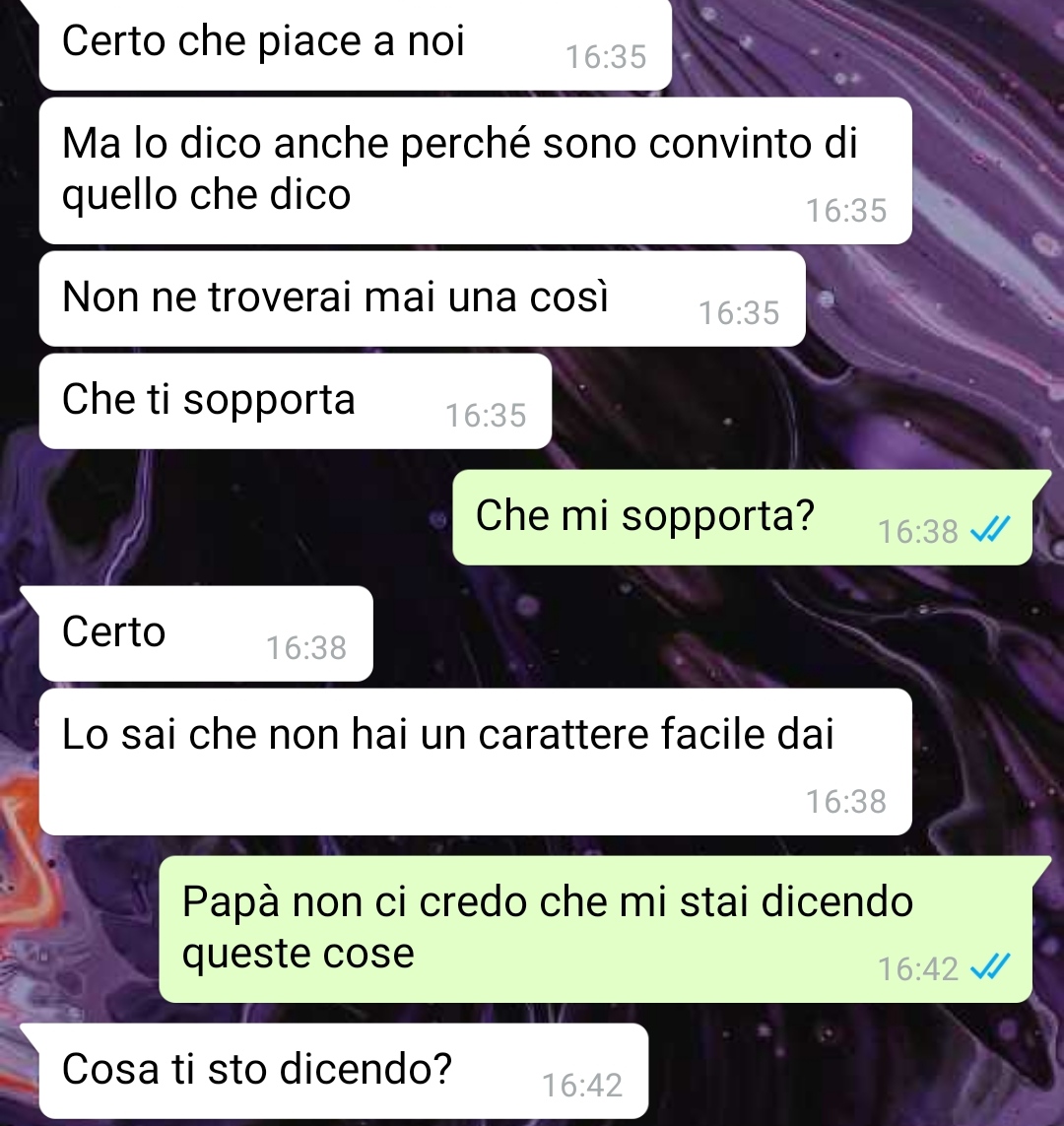The height and width of the screenshot is (1126, 1064).
Task: Tap the 16:35 timestamp on "Che ti sopporta"
Action: pos(486,415)
